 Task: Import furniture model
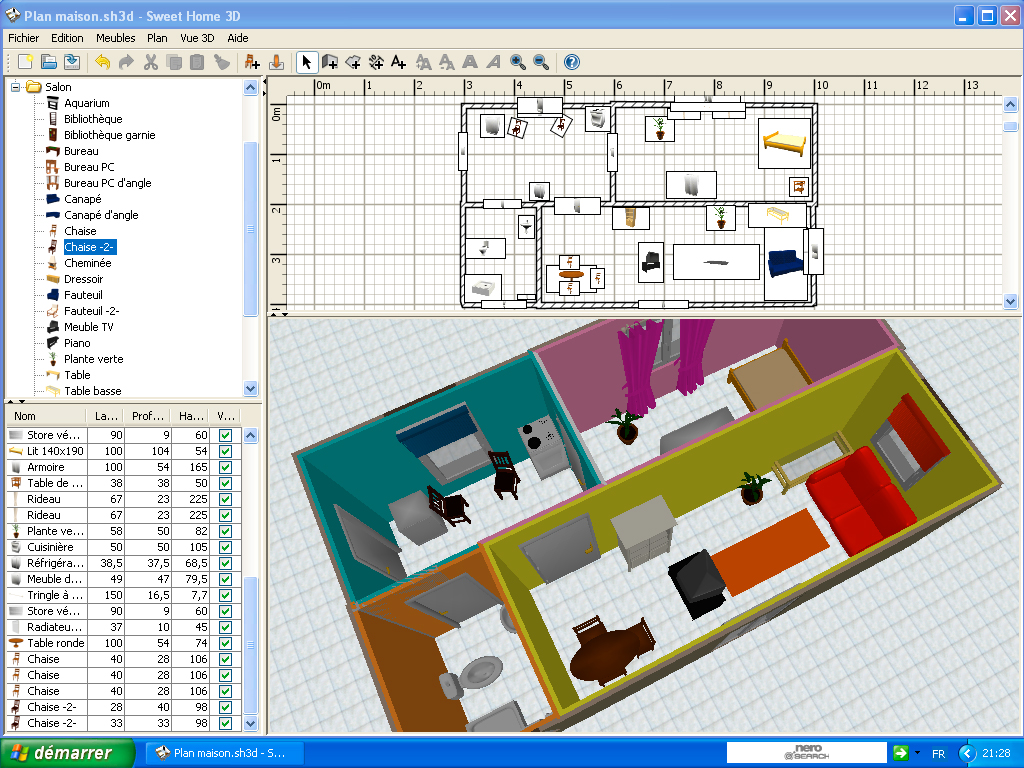click(x=276, y=62)
